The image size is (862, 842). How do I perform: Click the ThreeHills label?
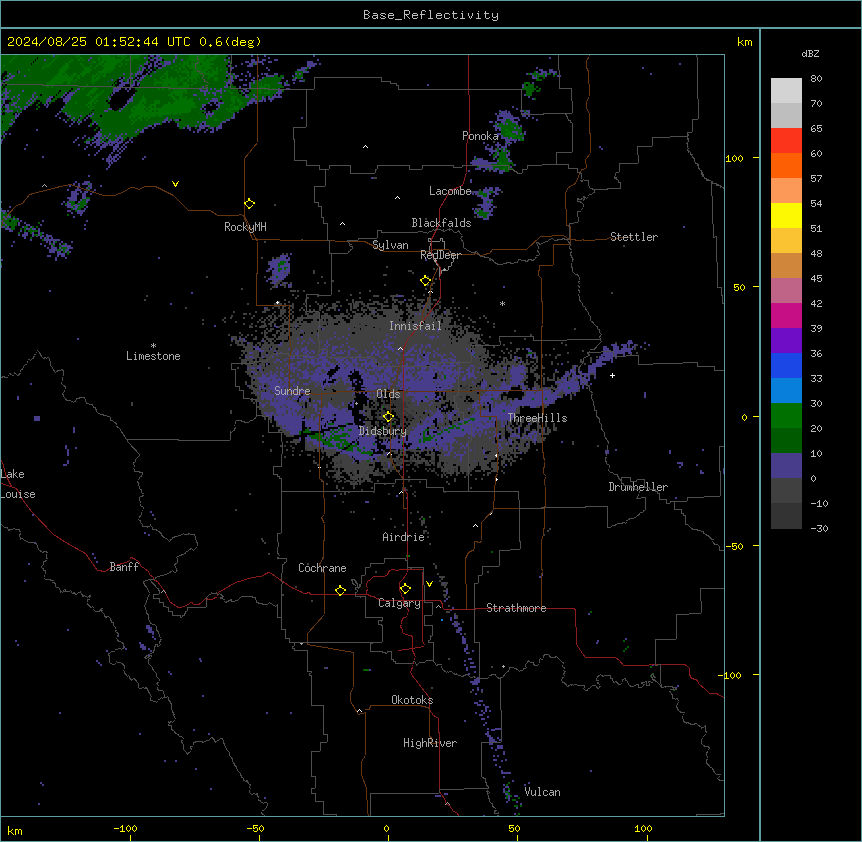coord(537,418)
